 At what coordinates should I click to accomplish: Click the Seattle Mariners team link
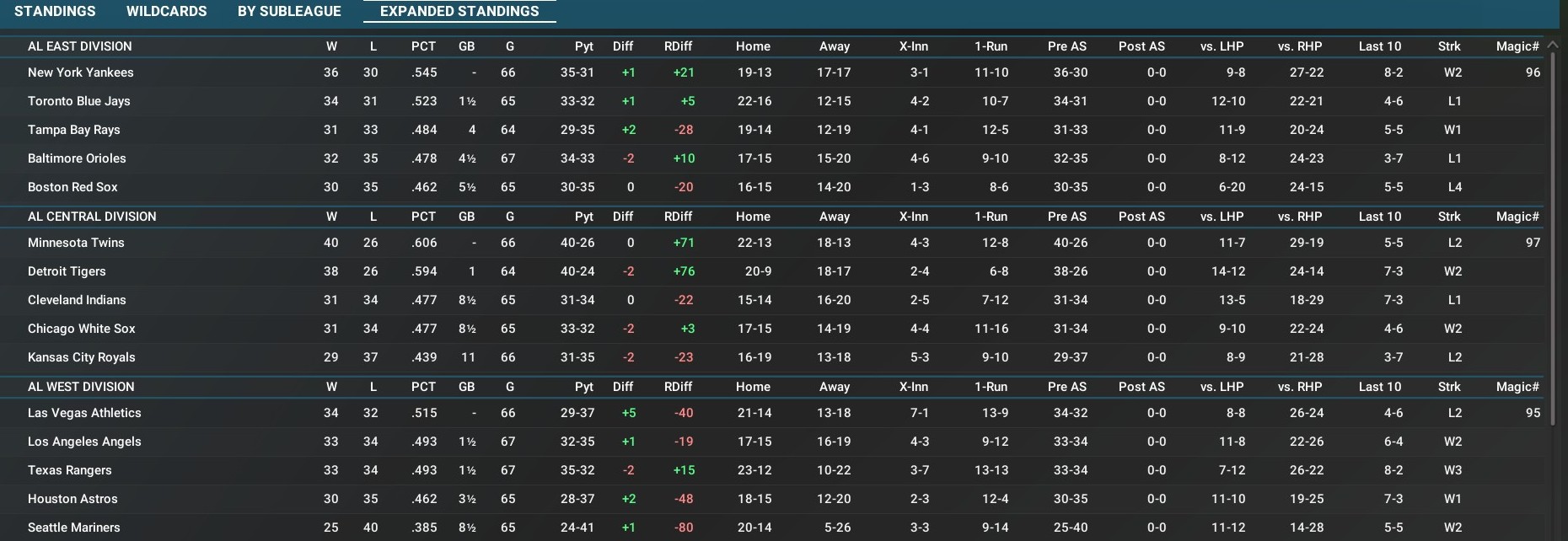(74, 528)
